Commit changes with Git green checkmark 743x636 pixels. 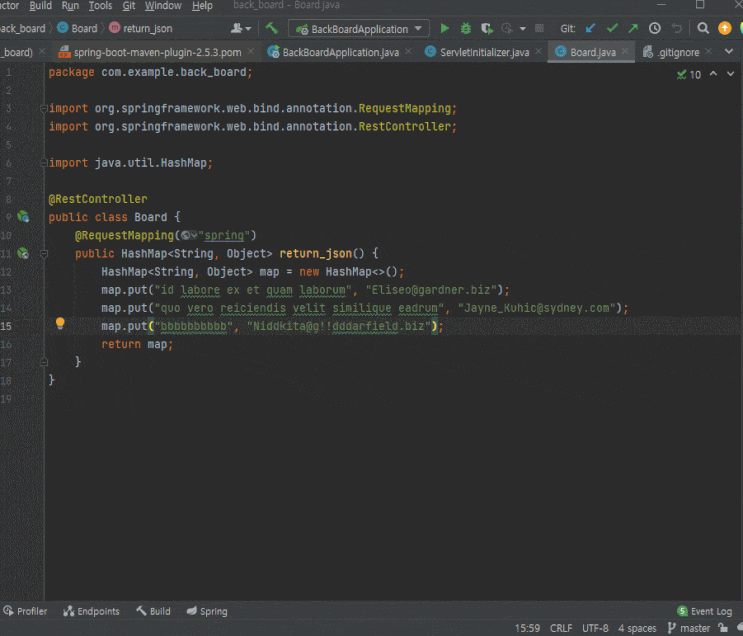pos(612,28)
